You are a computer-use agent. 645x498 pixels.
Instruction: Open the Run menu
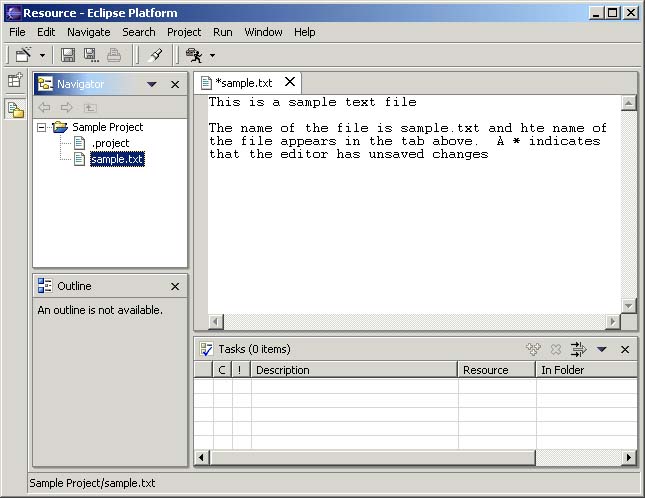tap(223, 32)
